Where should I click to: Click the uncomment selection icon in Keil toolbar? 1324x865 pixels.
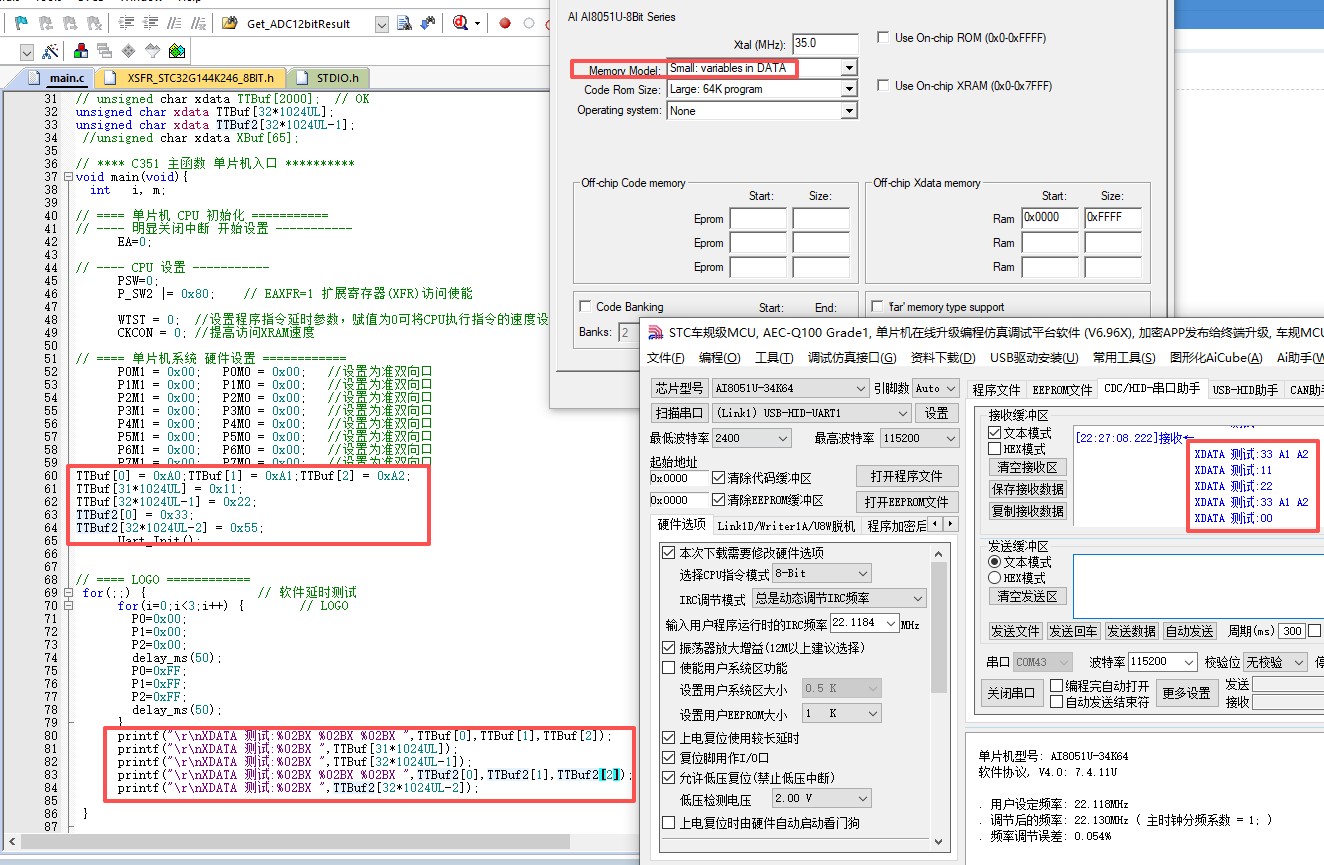pos(198,23)
